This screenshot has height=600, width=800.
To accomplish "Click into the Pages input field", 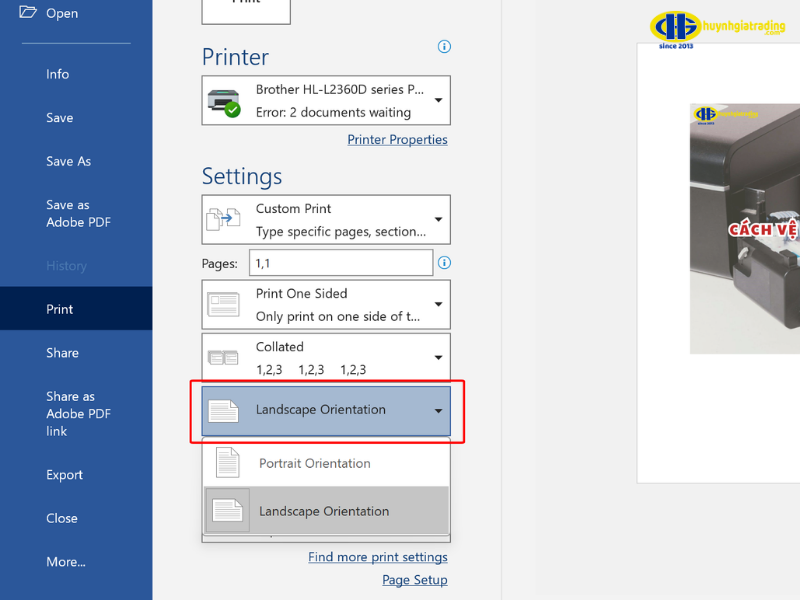I will pyautogui.click(x=340, y=263).
